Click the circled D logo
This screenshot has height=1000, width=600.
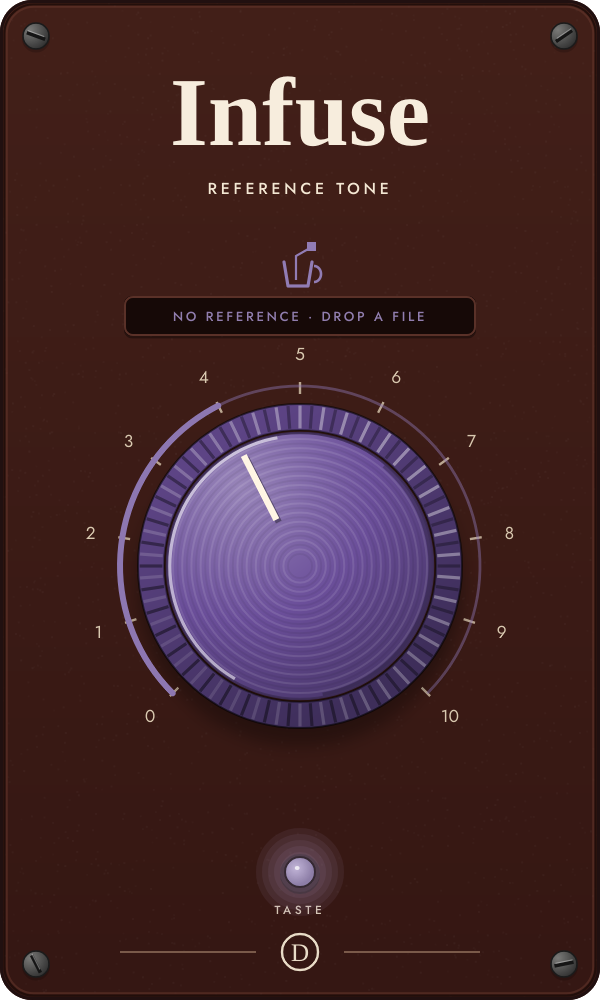point(300,952)
